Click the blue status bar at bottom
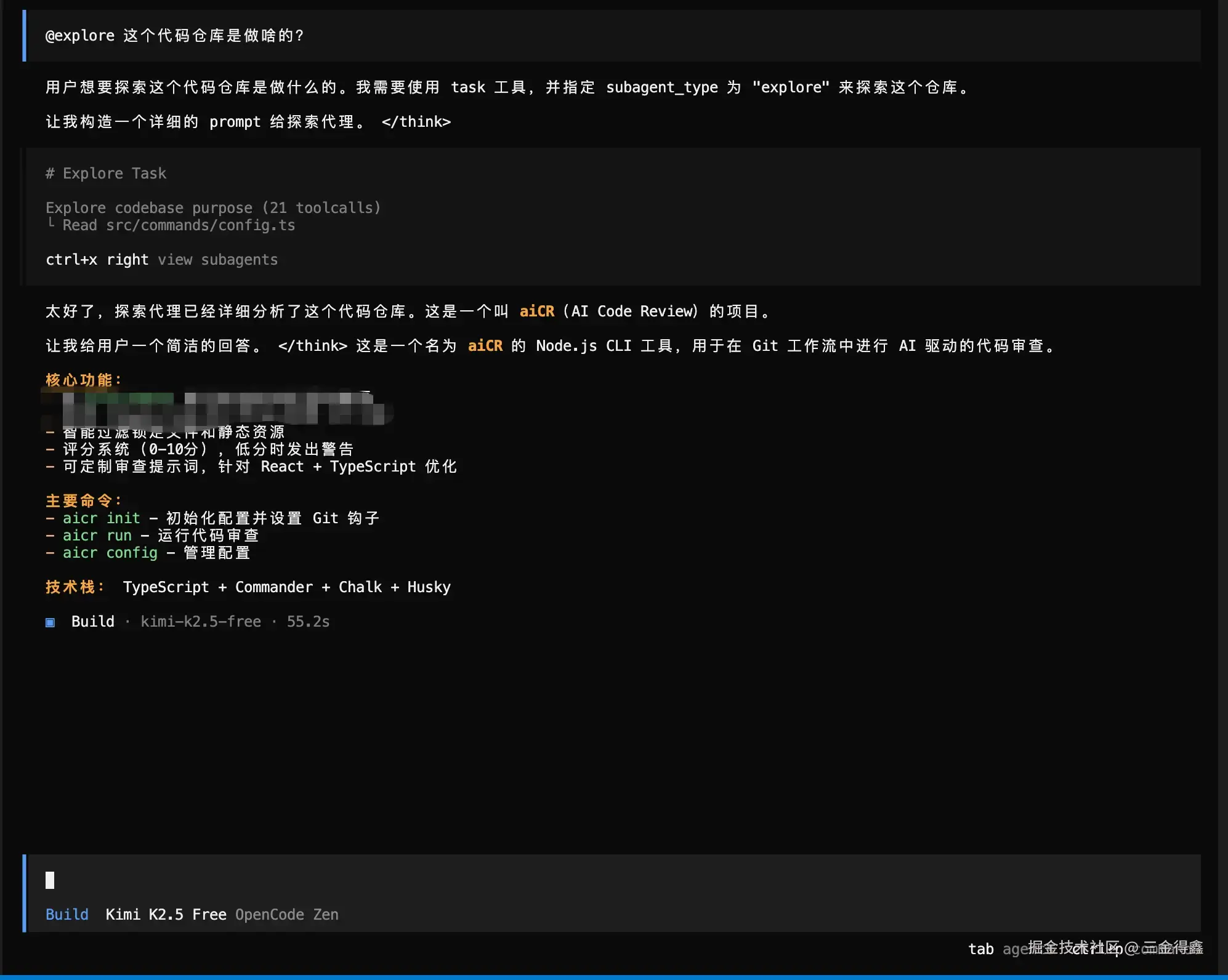 (x=613, y=977)
